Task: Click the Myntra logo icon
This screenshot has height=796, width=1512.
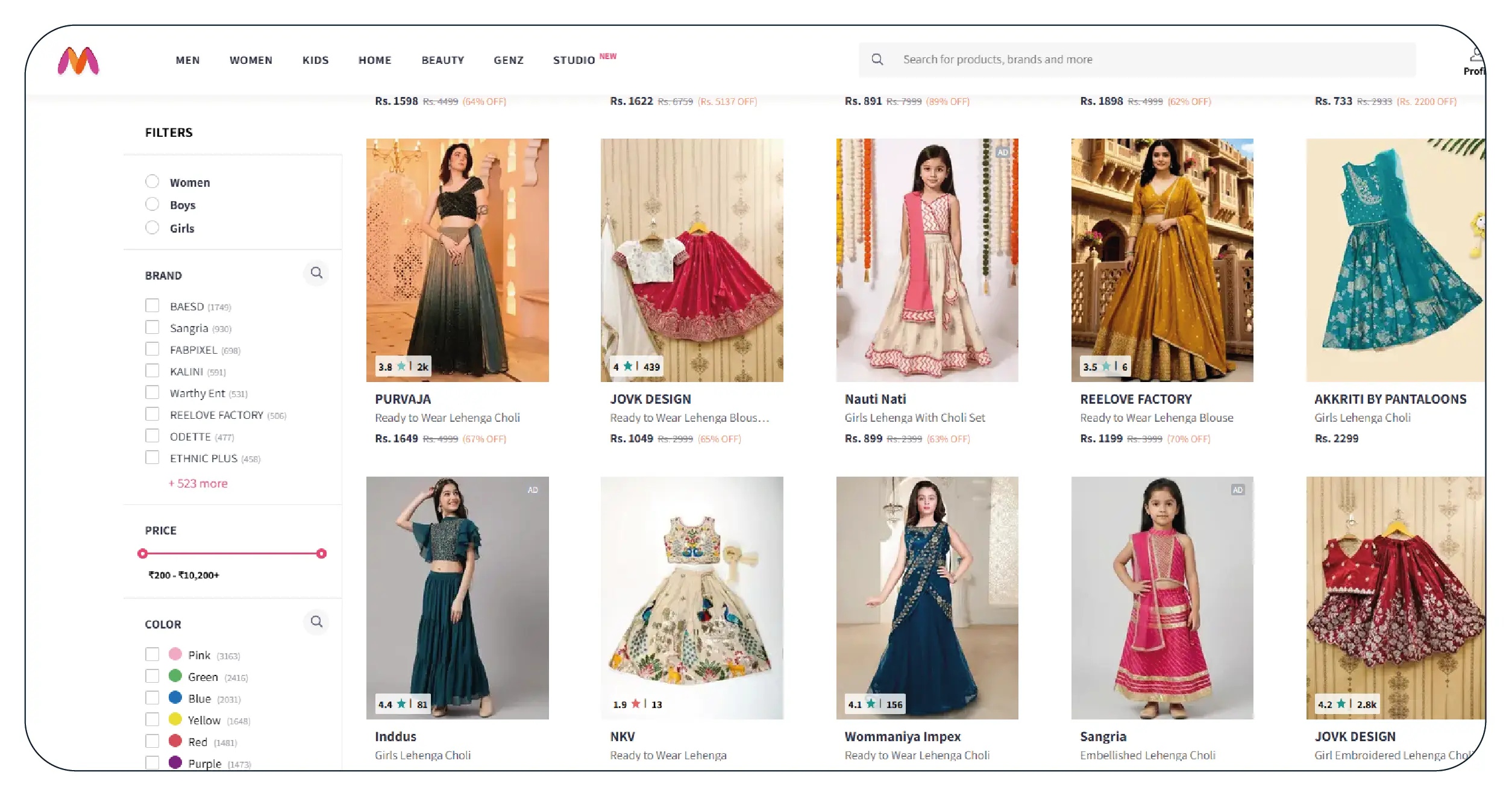Action: click(78, 61)
